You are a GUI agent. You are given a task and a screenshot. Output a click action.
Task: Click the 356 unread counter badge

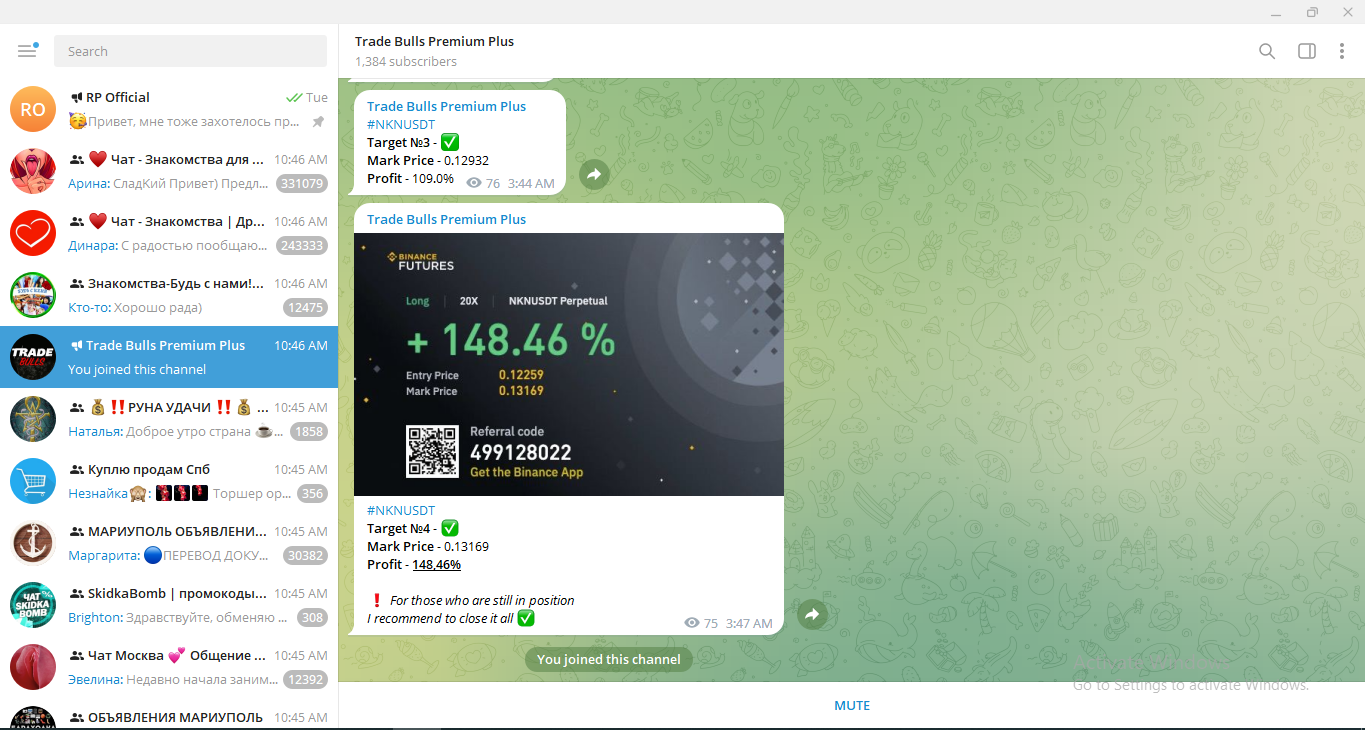coord(312,494)
